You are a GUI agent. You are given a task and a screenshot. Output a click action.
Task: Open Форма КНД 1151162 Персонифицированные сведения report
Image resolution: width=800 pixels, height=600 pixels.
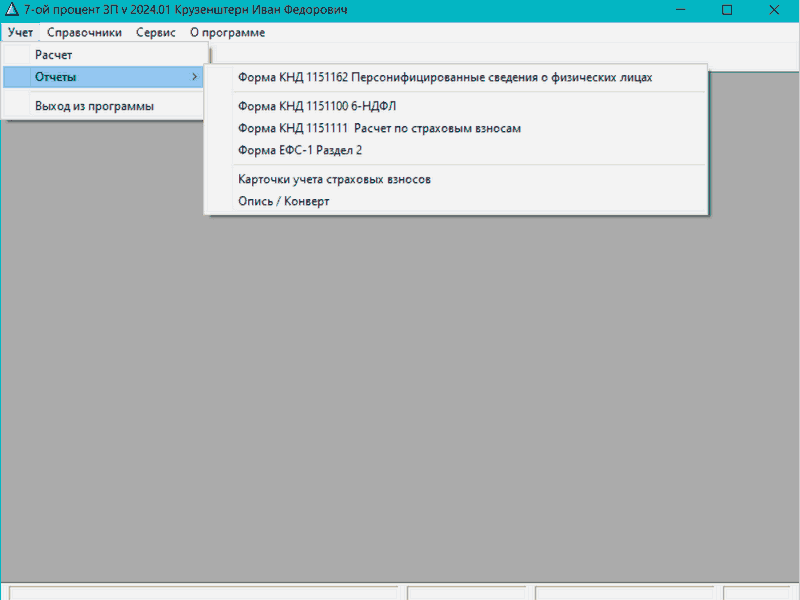[445, 77]
